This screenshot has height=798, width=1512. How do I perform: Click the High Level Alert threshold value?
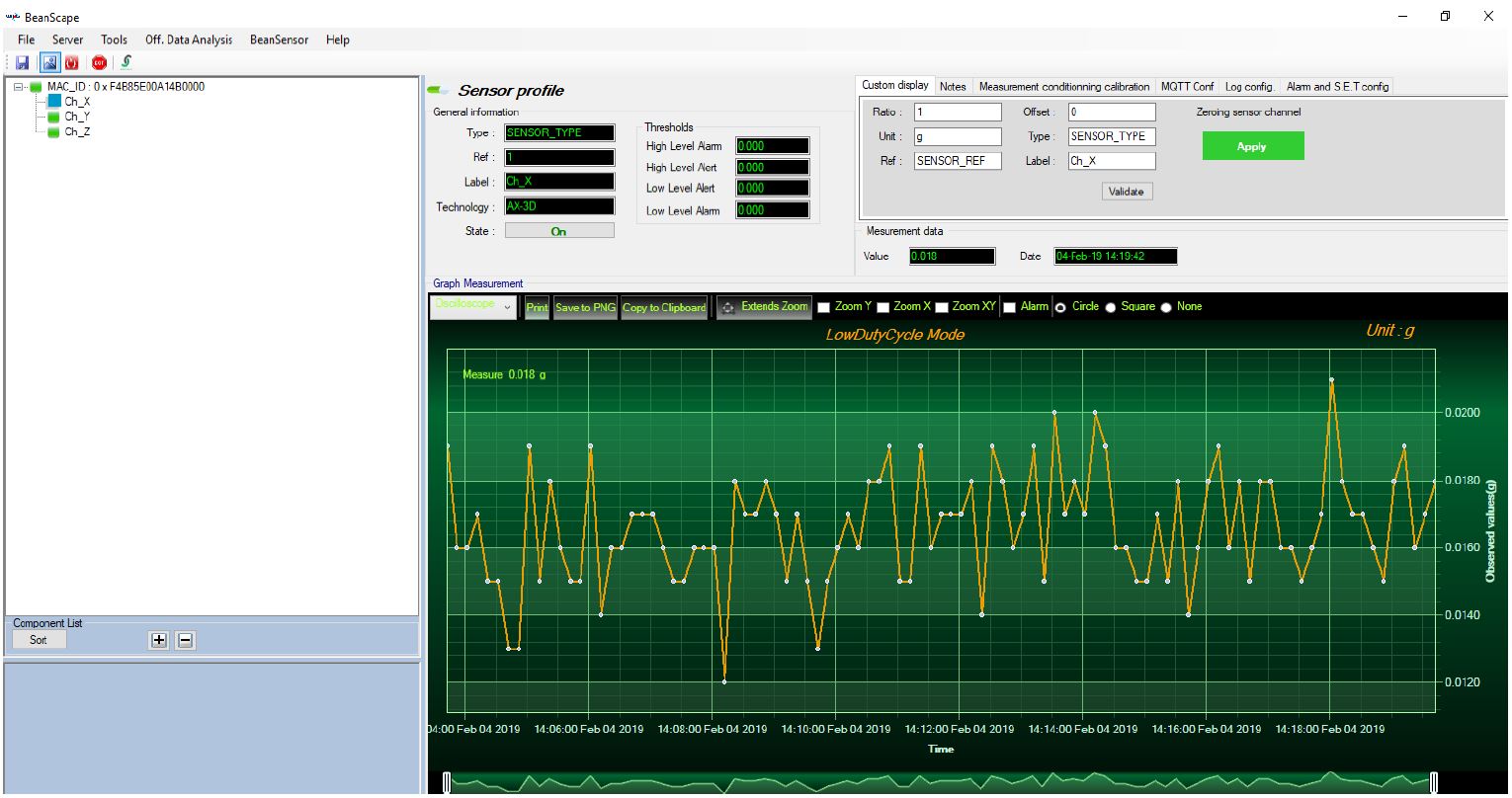(773, 167)
